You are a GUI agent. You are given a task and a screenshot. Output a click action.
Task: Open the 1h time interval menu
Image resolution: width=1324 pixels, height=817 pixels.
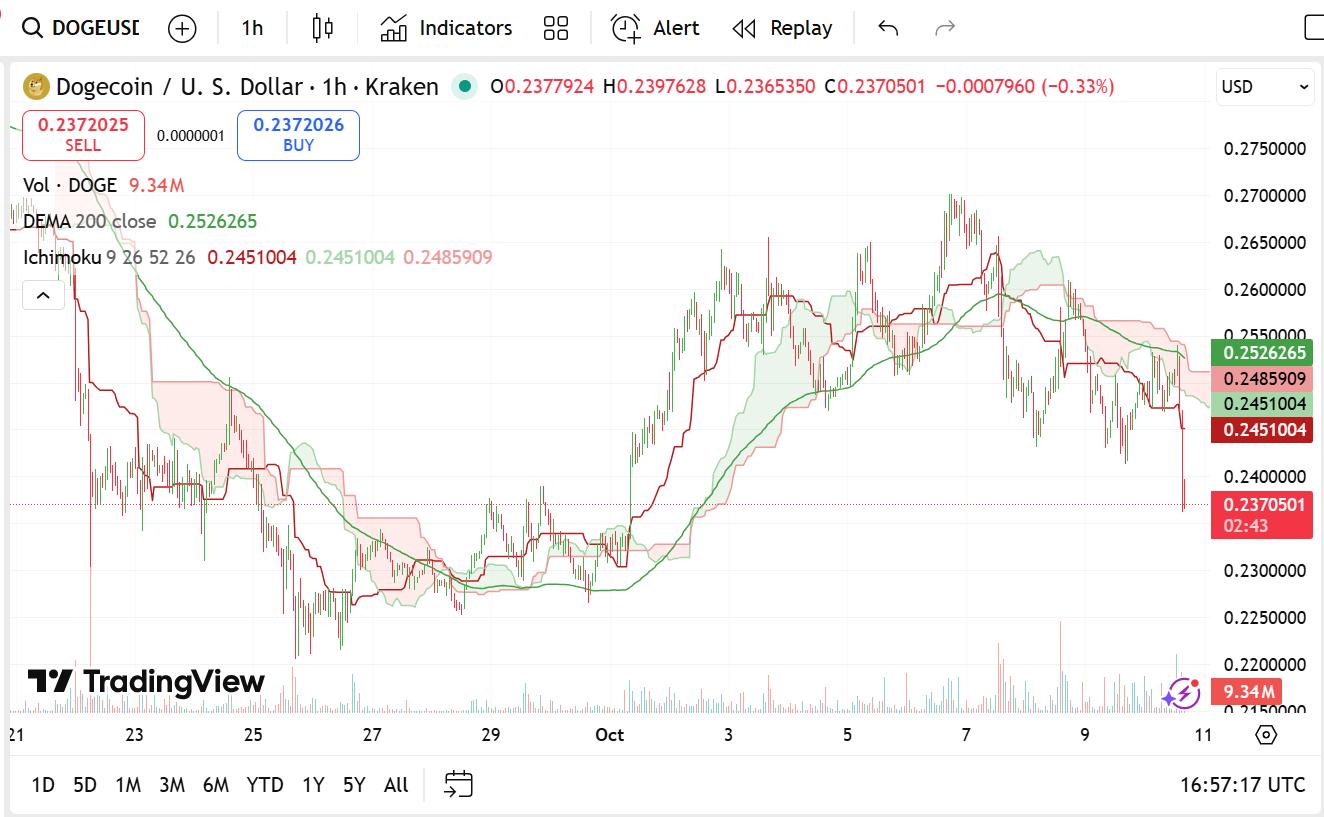(x=253, y=28)
